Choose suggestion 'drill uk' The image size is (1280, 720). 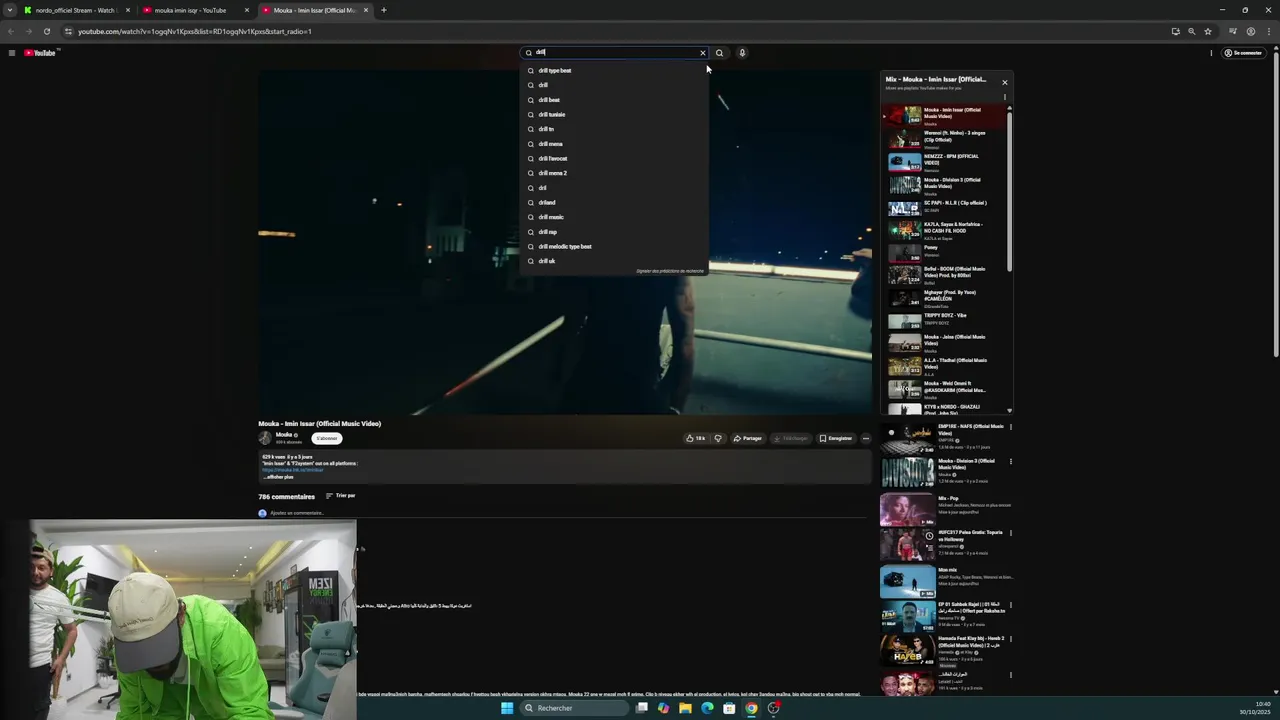(615, 261)
